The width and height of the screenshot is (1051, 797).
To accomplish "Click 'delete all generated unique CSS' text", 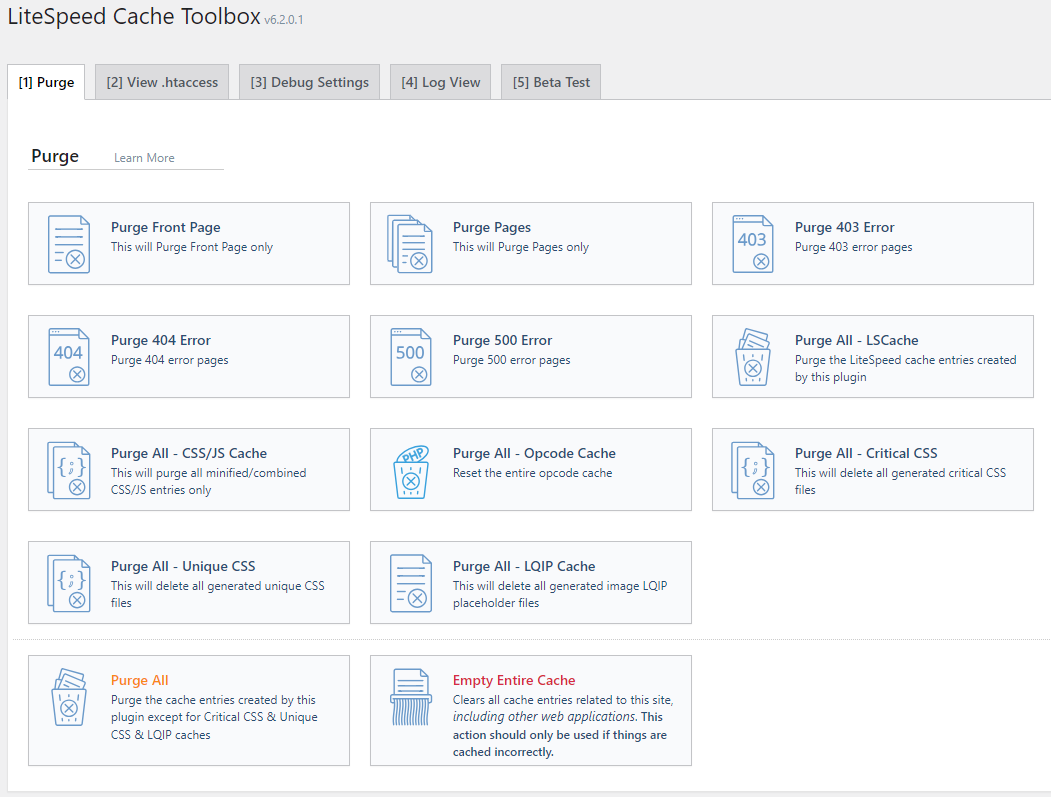I will point(218,595).
